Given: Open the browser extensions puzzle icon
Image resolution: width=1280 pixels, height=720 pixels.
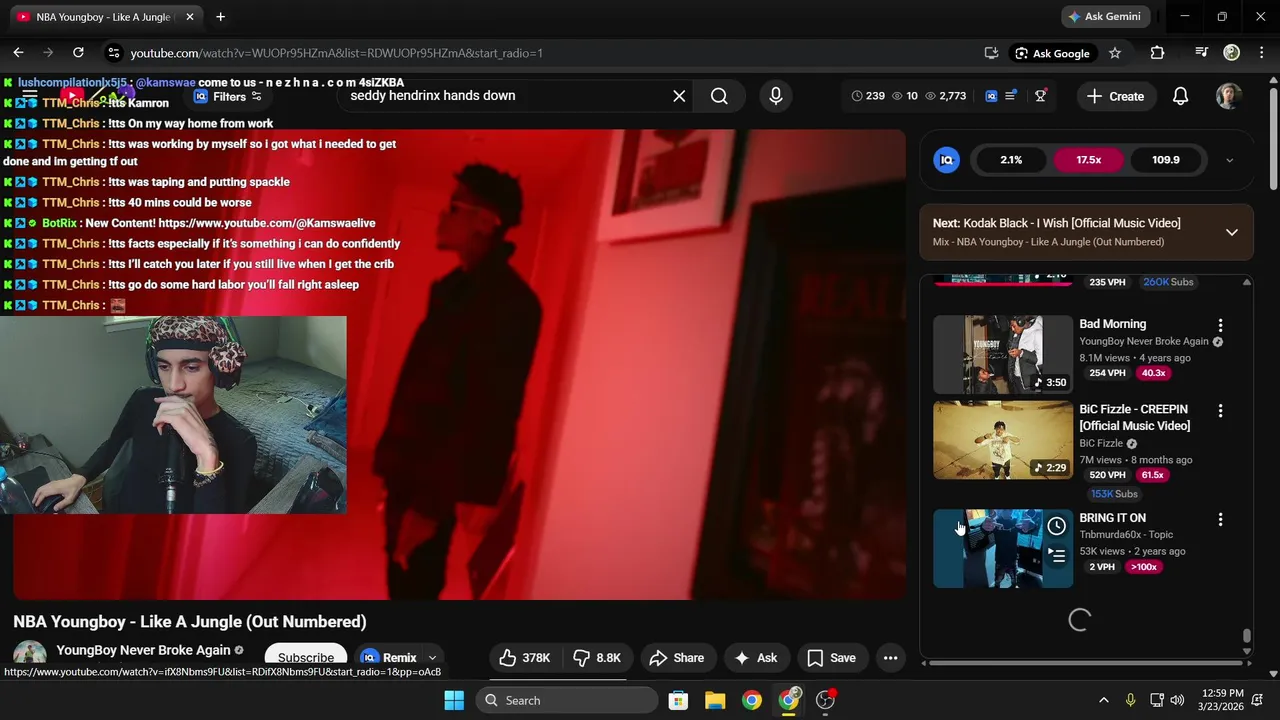Looking at the screenshot, I should coord(1157,53).
